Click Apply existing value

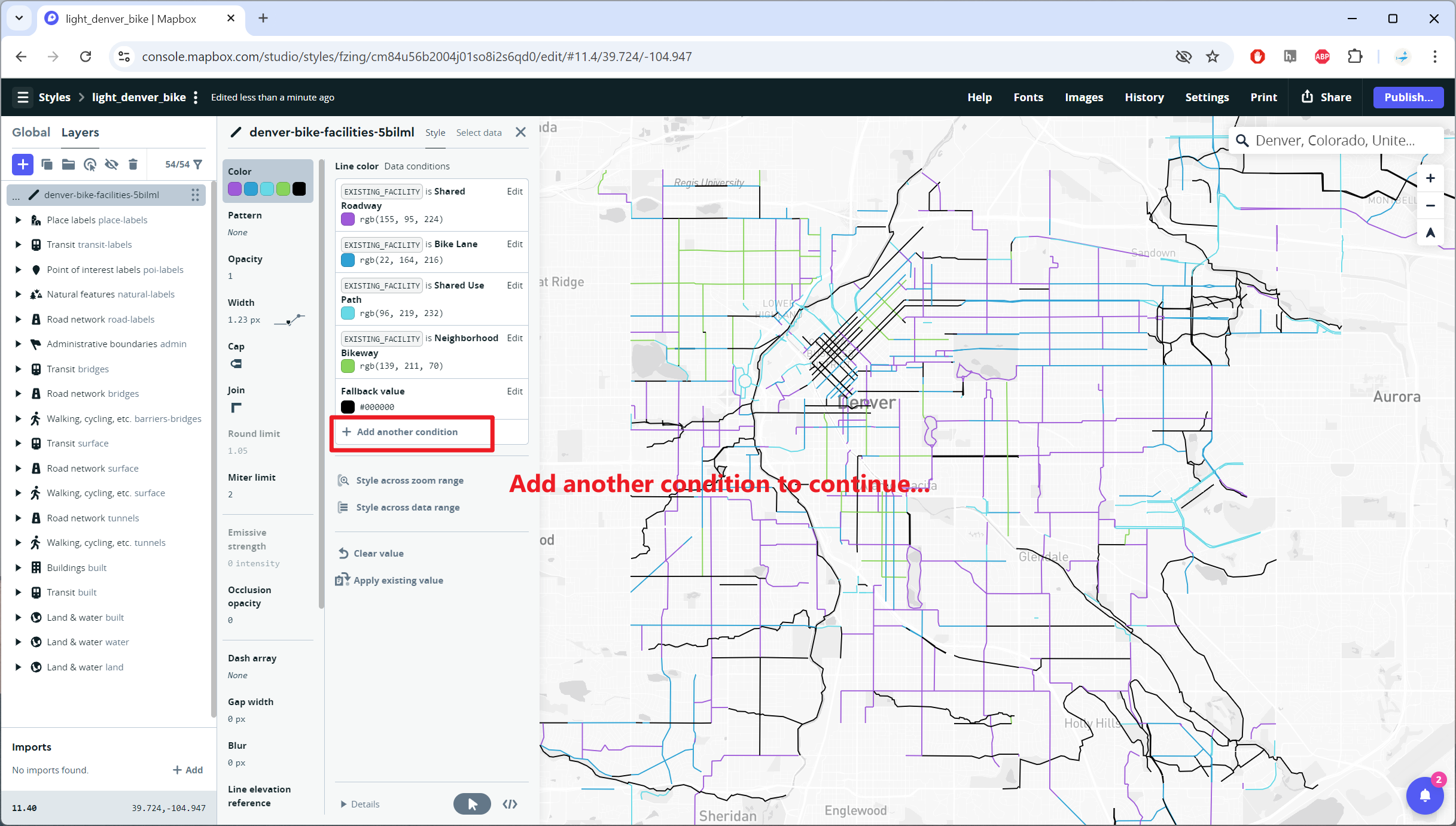click(398, 580)
